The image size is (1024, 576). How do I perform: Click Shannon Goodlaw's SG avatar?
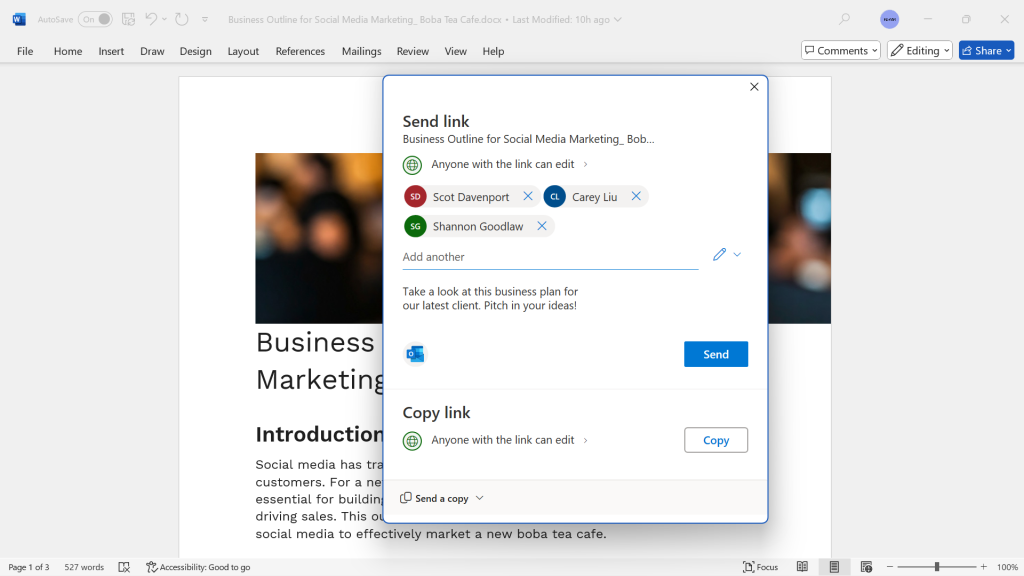coord(415,227)
